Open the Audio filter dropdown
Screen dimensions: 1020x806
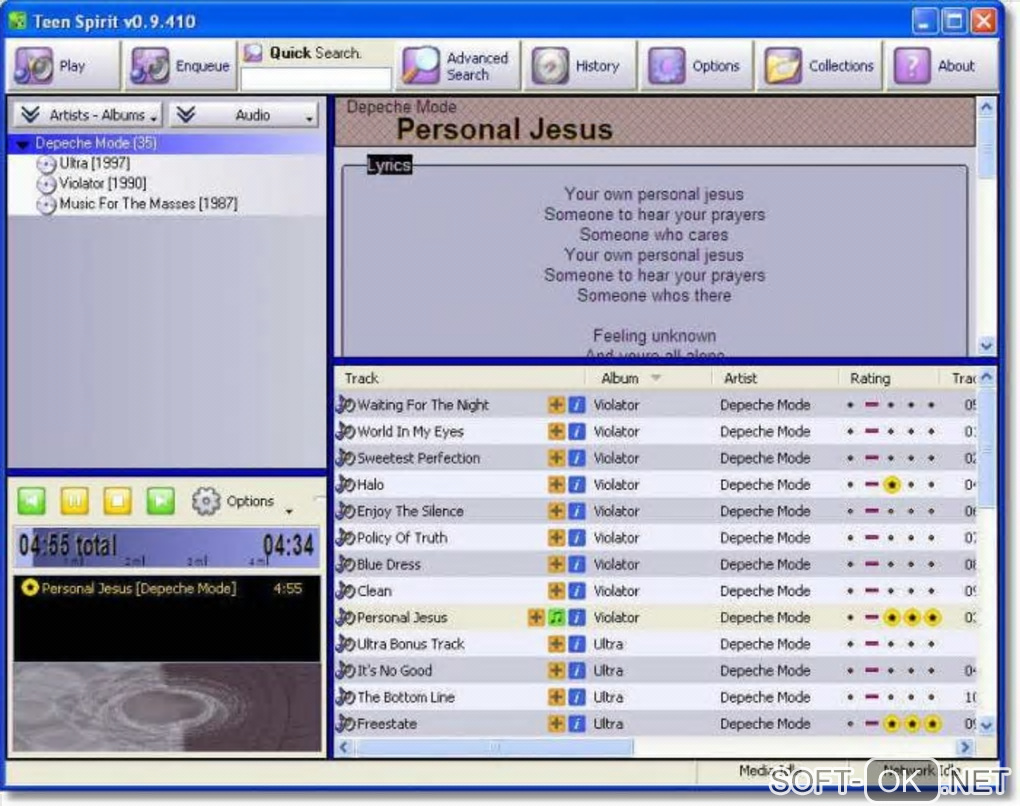tap(243, 115)
